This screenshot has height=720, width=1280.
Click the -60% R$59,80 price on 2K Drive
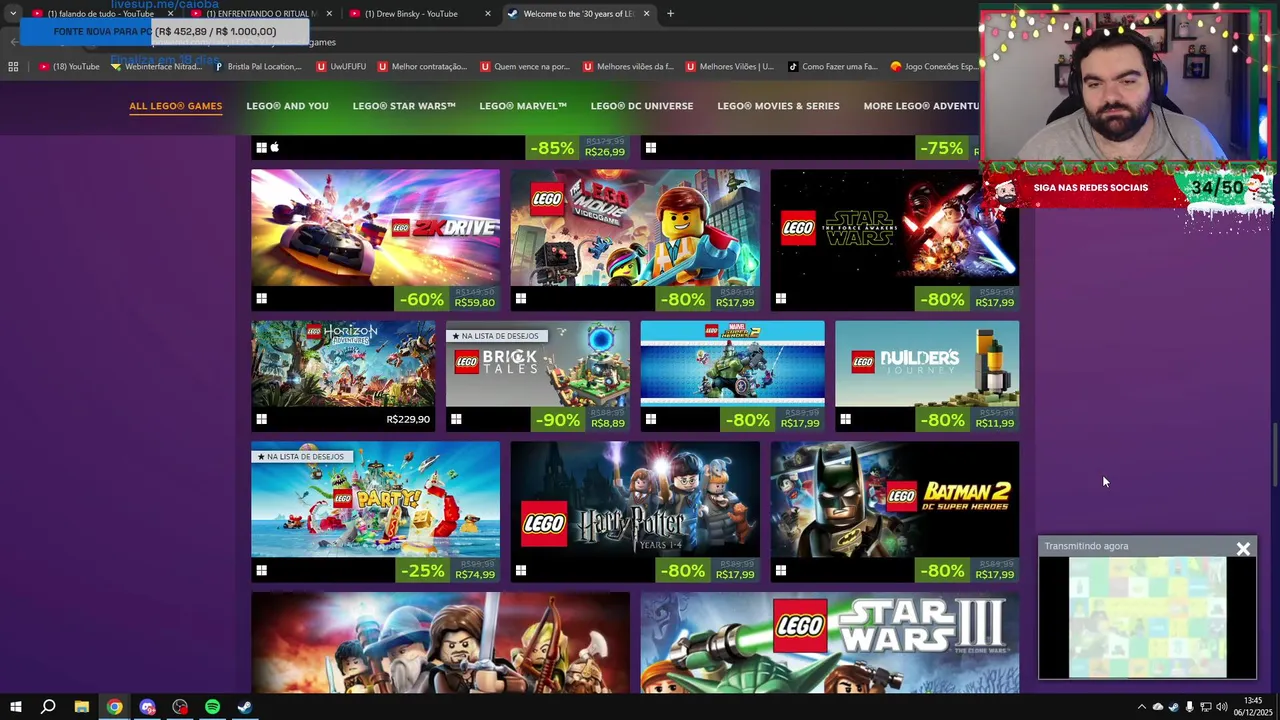pos(448,299)
